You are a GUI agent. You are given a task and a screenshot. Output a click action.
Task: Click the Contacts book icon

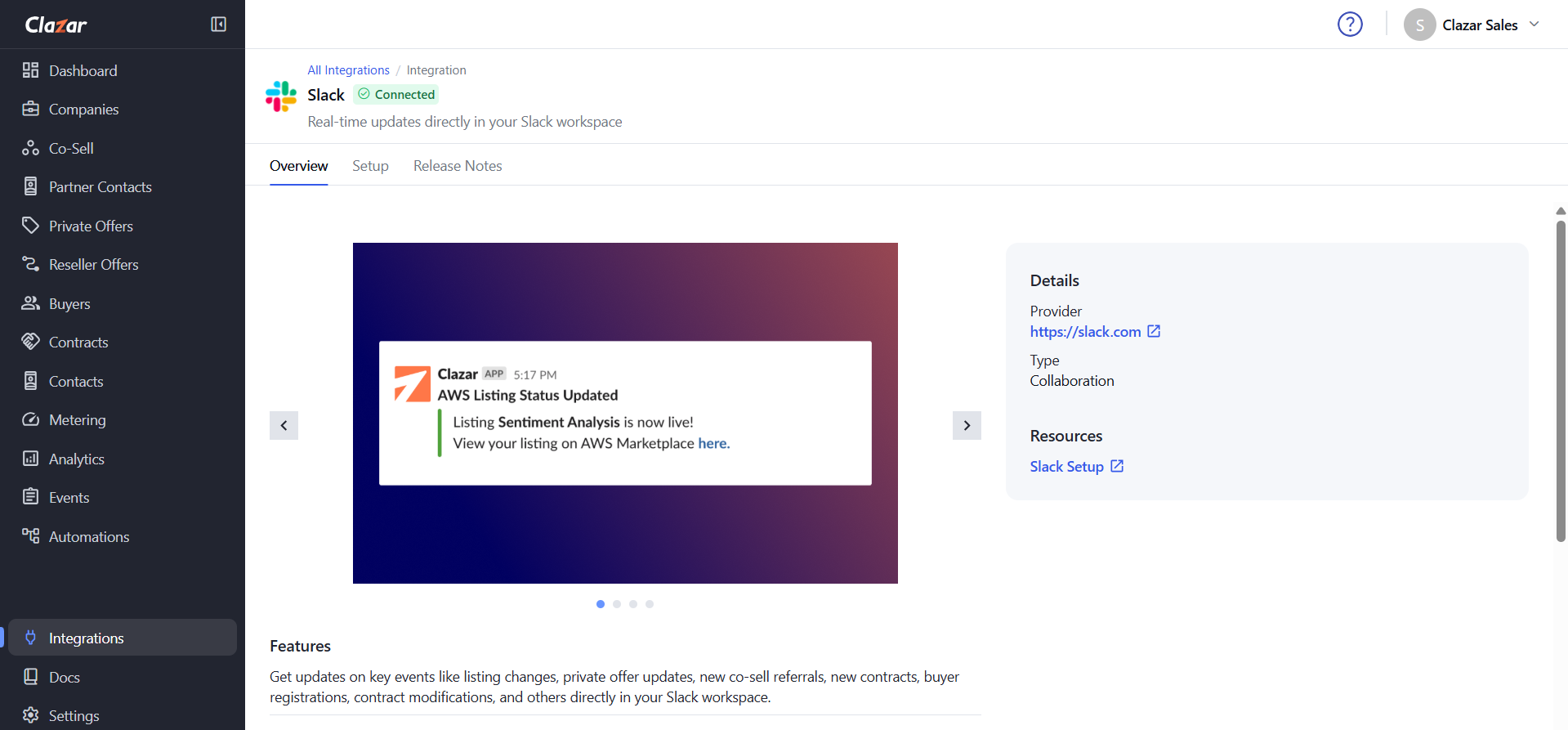[30, 381]
